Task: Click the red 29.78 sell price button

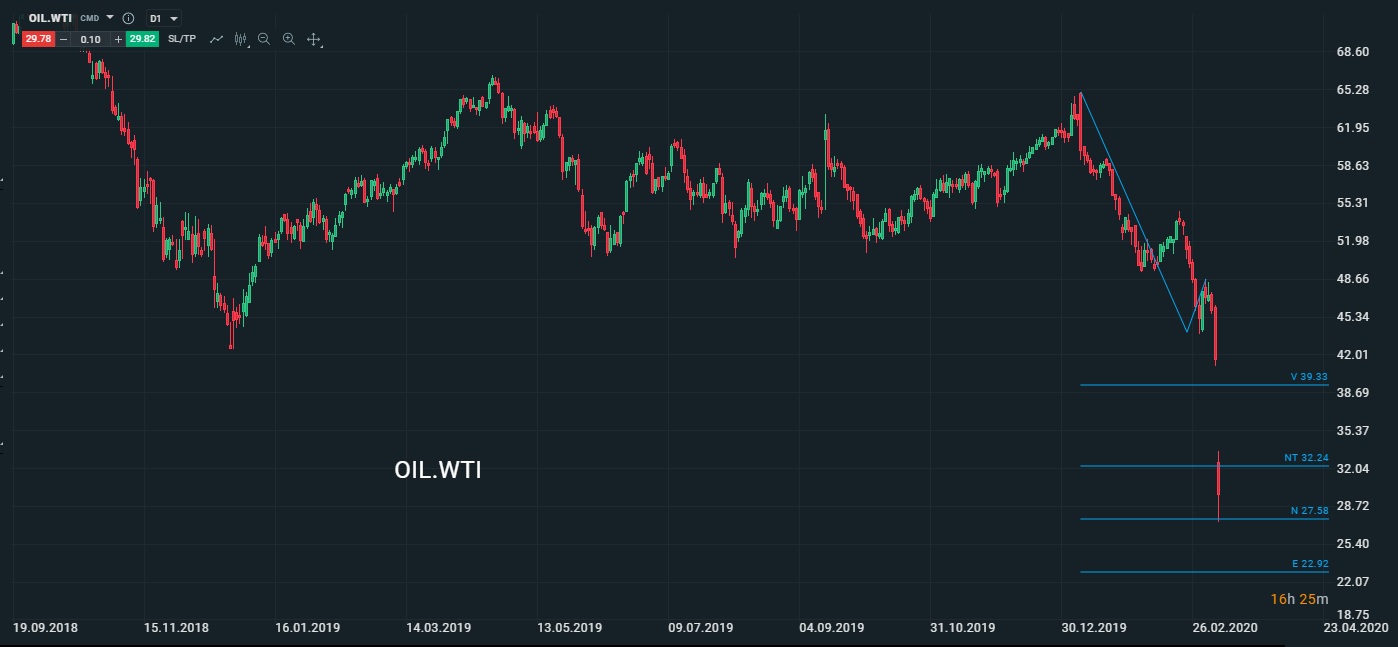Action: (x=39, y=39)
